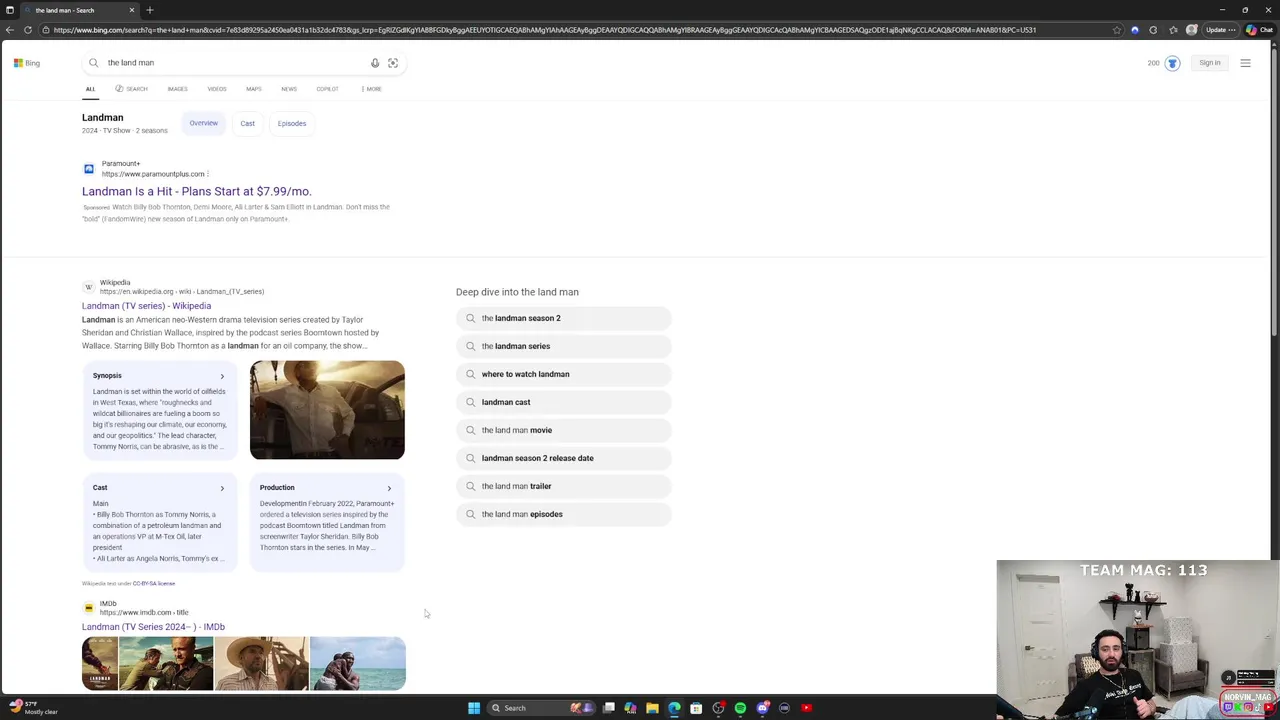Viewport: 1280px width, 720px height.
Task: Click Sign in button on Bing
Action: click(1210, 63)
